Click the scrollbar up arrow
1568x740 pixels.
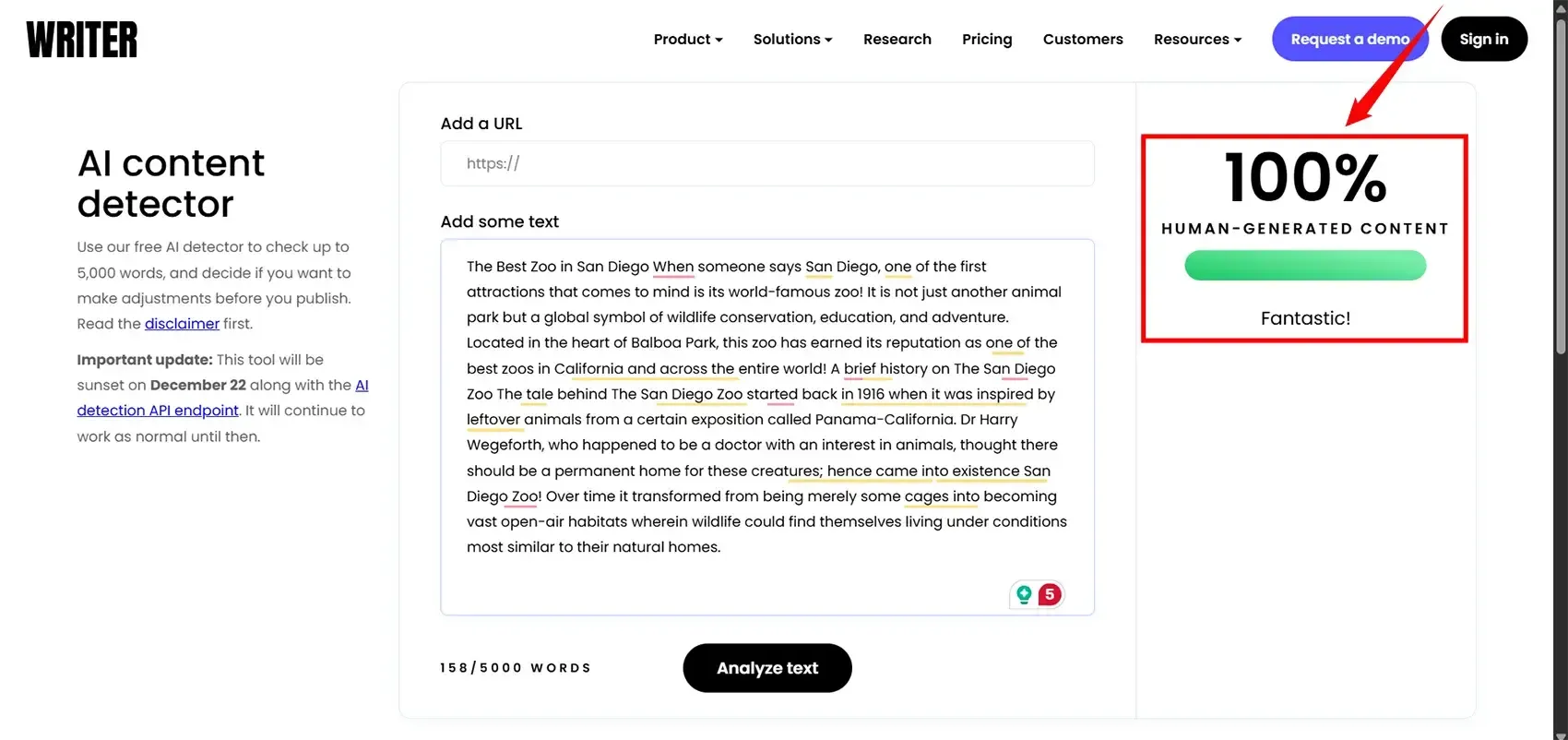(1561, 6)
